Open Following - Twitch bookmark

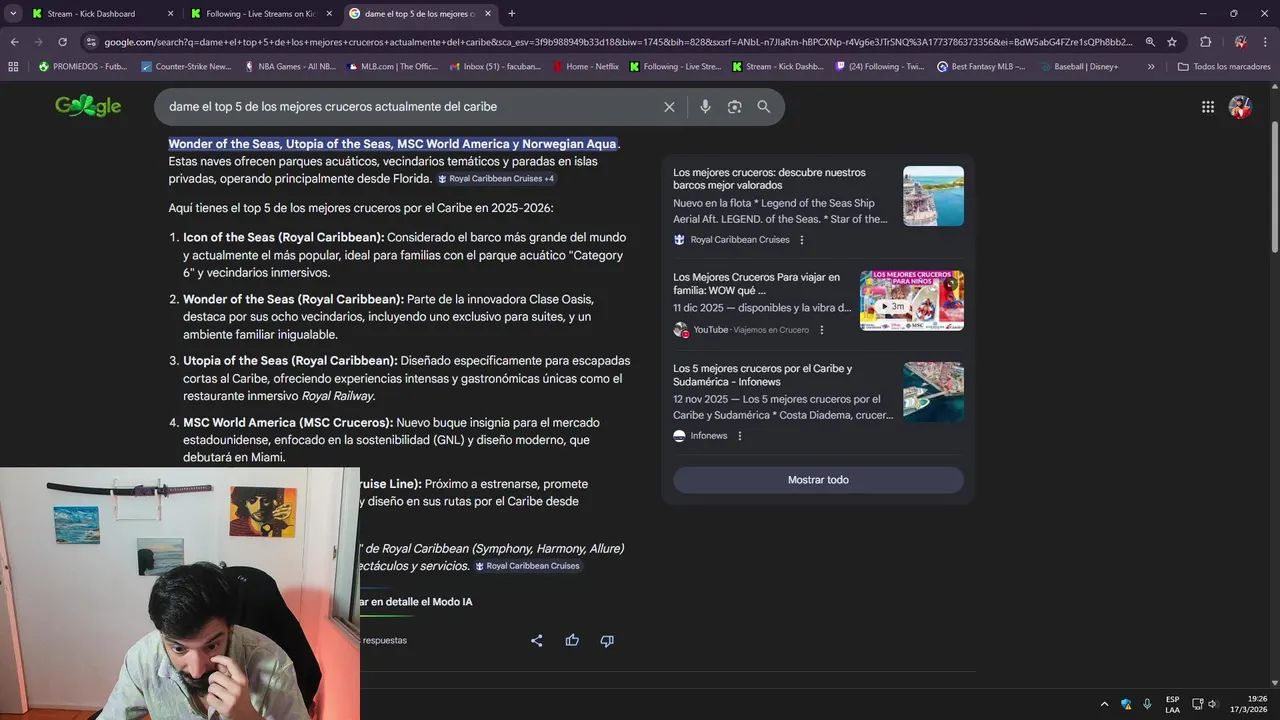[x=879, y=67]
